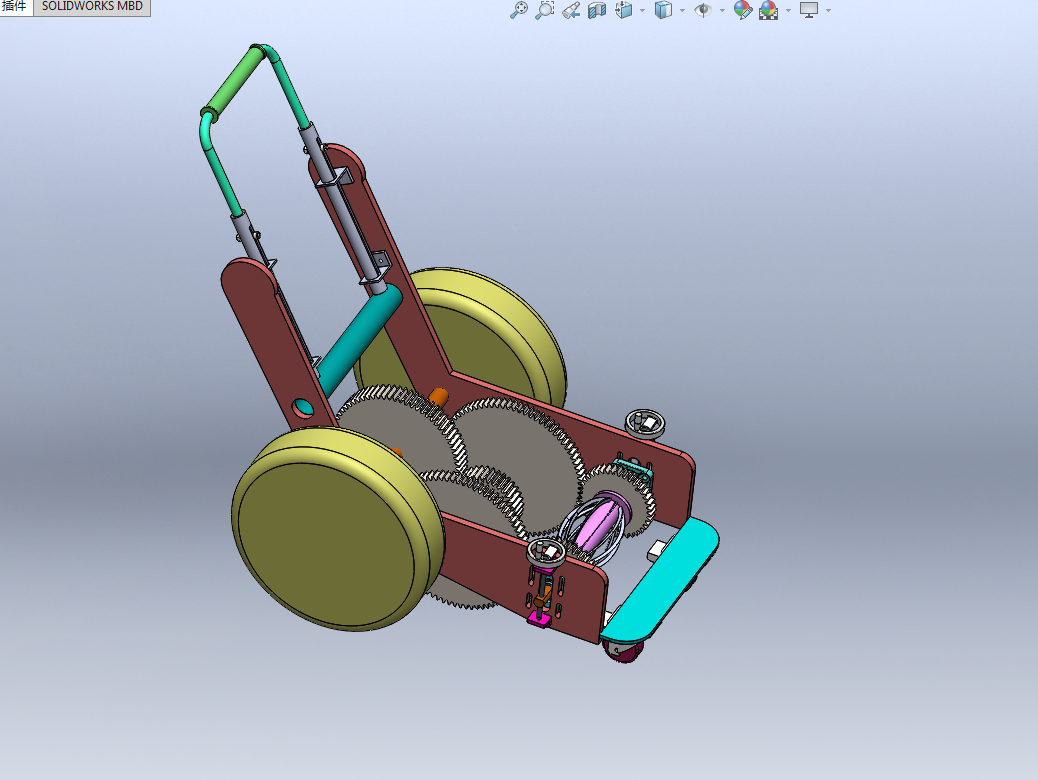Click the Zoom to Fit icon
1038x780 pixels.
click(519, 10)
